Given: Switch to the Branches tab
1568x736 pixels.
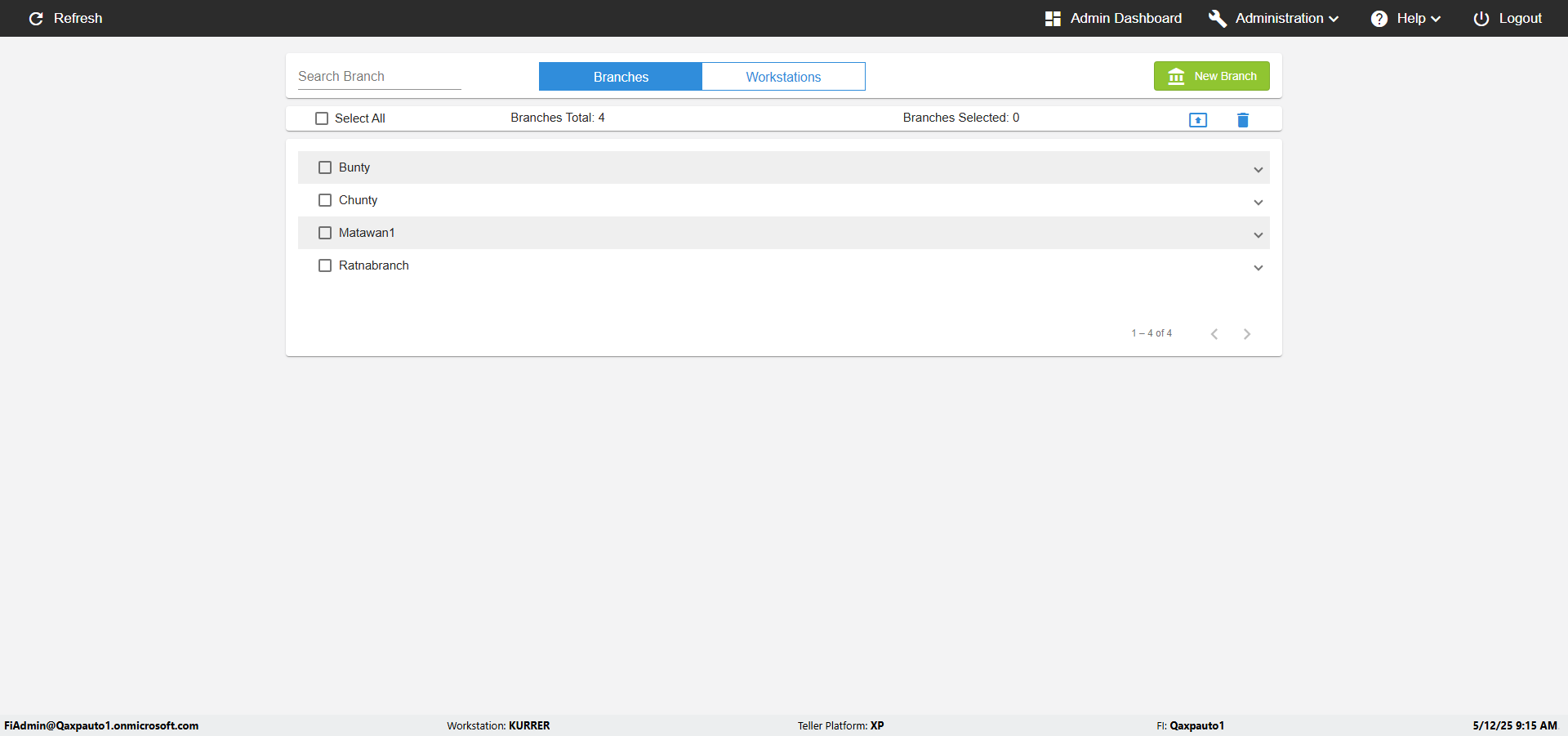Looking at the screenshot, I should (621, 77).
